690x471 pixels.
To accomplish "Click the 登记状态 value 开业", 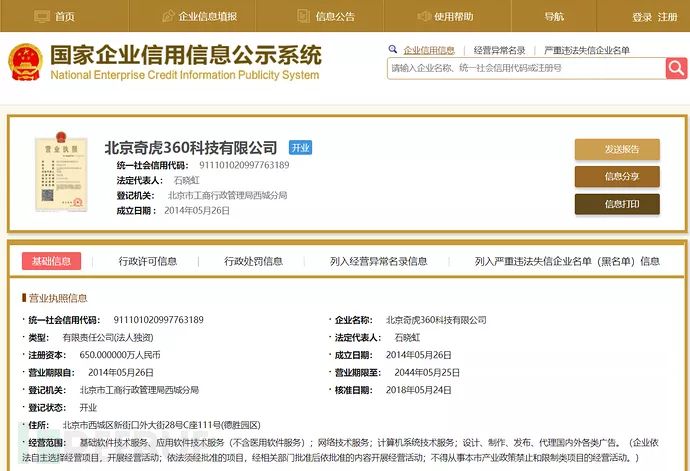I will pos(88,408).
